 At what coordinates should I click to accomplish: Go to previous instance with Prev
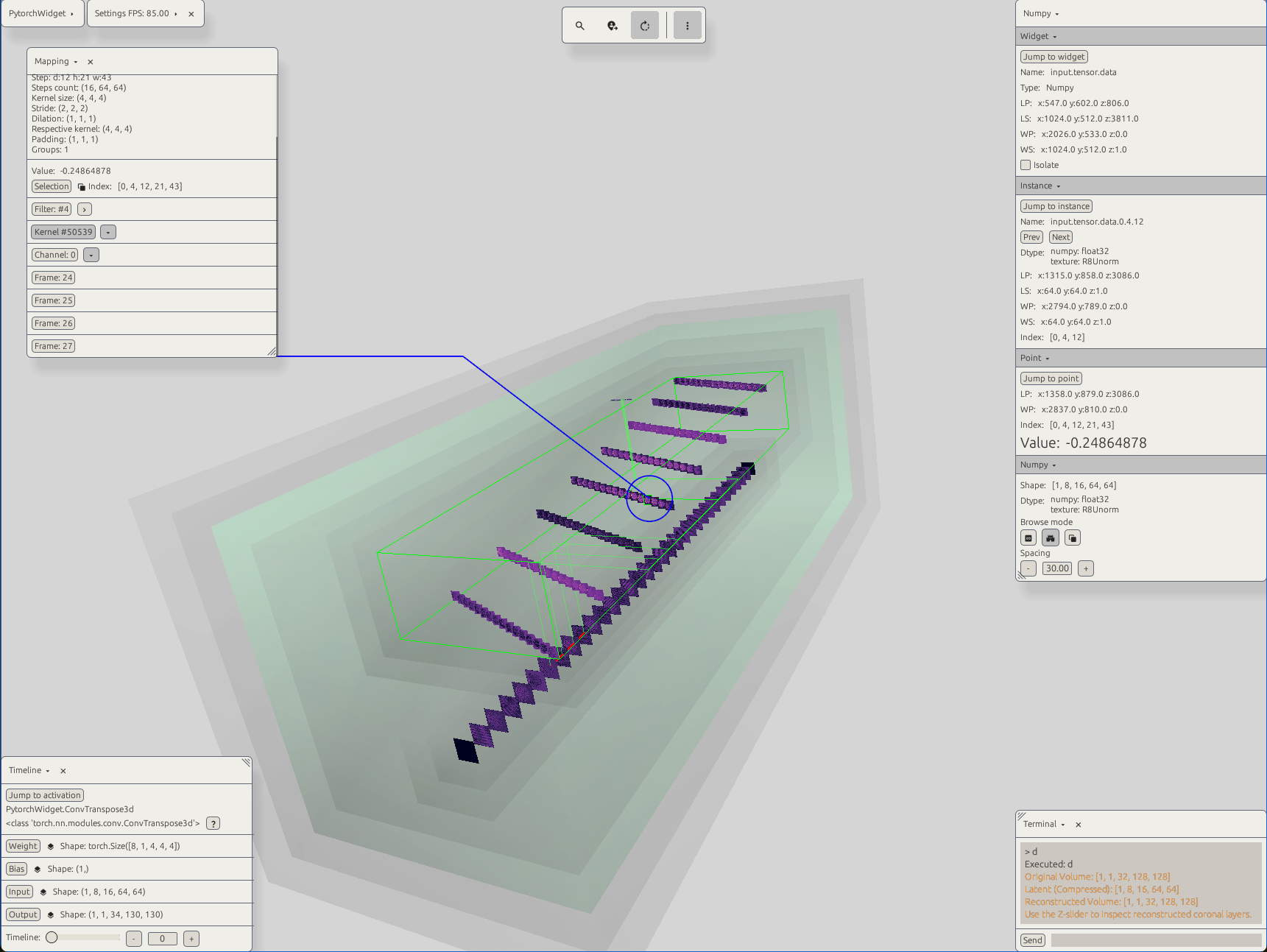[1031, 237]
